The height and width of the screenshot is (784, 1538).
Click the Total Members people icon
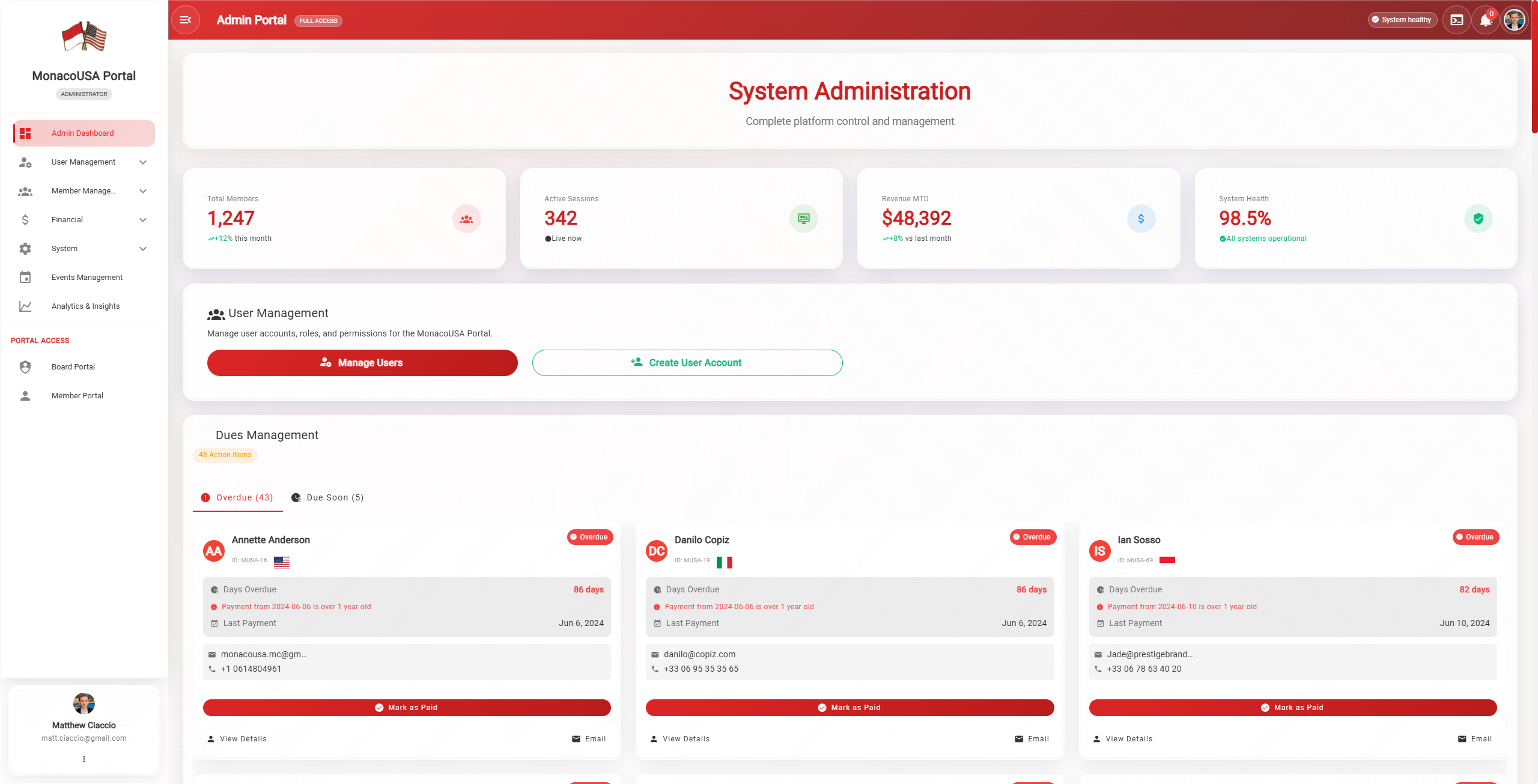point(466,219)
